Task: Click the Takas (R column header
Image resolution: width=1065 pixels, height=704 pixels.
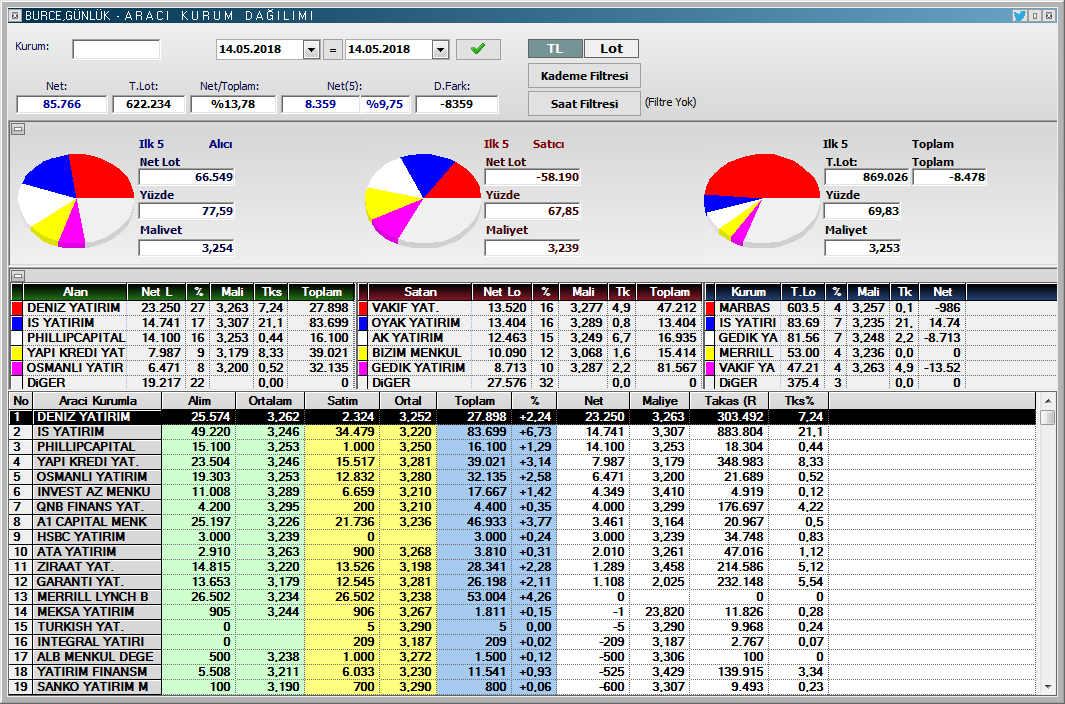Action: [730, 401]
